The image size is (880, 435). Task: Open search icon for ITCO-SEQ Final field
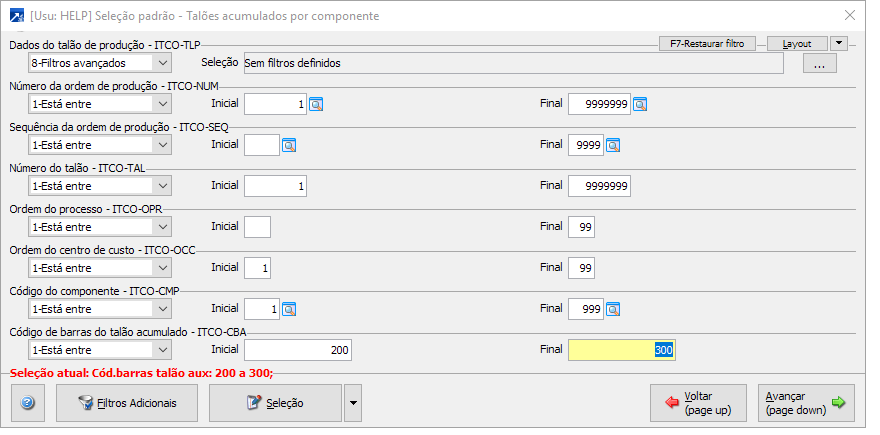[614, 145]
